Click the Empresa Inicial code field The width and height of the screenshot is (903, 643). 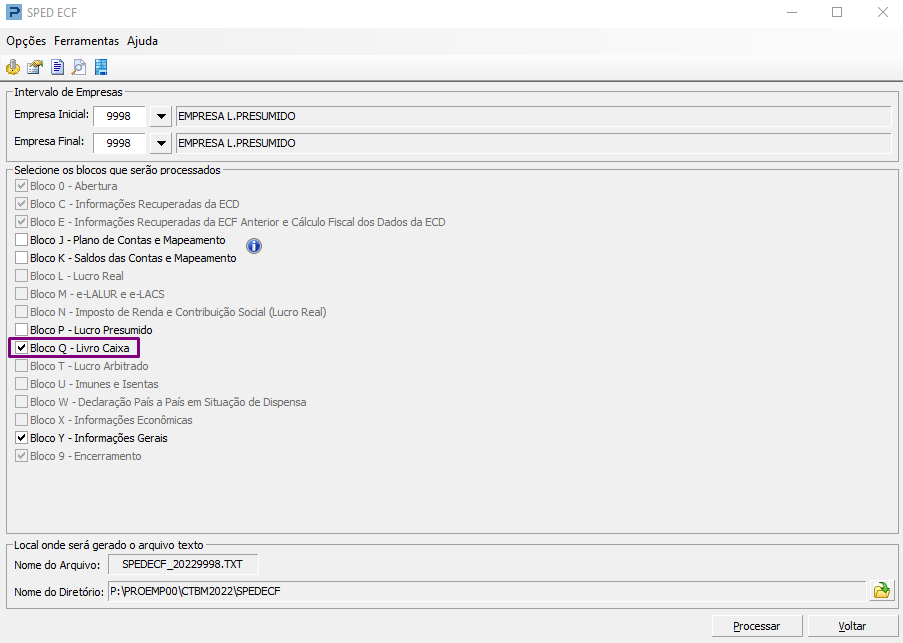(x=119, y=116)
